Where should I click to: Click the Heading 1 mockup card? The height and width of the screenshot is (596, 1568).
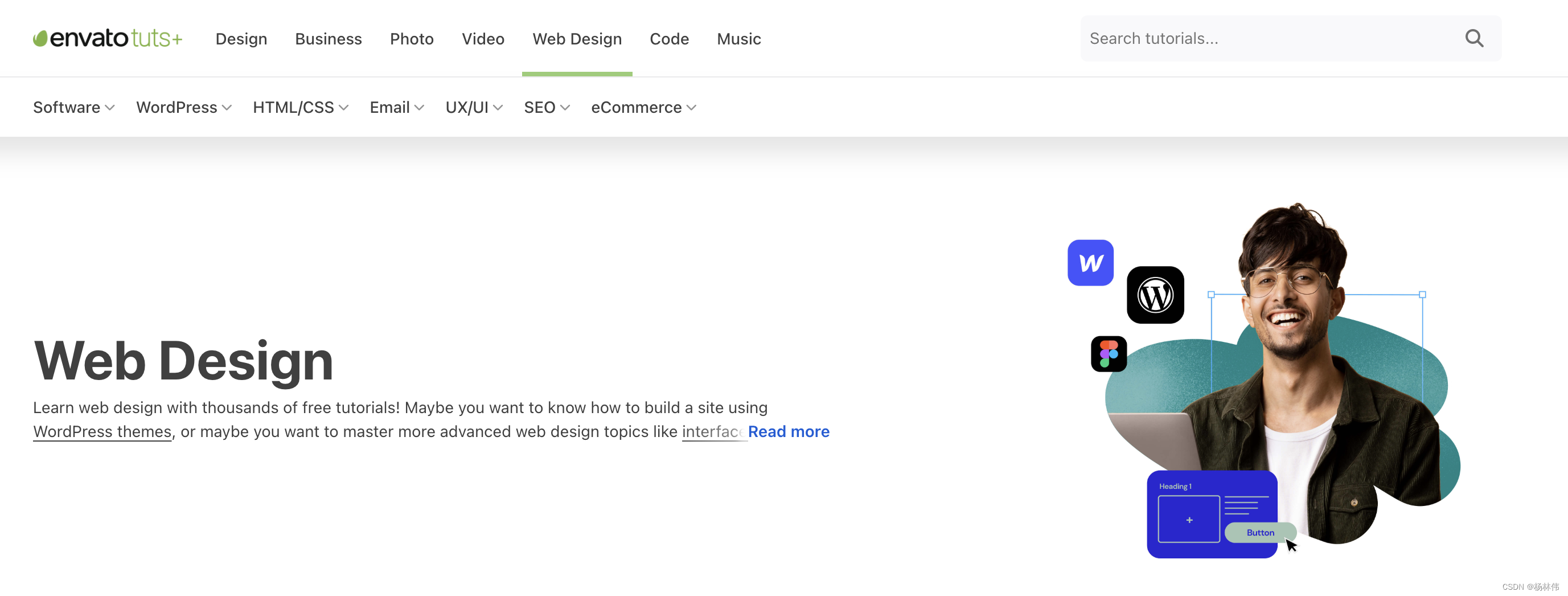point(1212,514)
